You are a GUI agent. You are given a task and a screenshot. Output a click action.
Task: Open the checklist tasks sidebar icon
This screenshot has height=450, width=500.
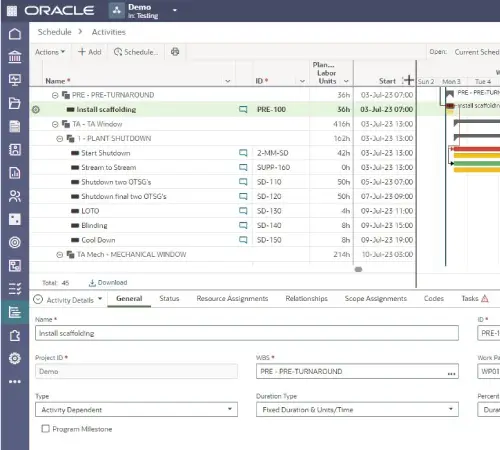15,289
